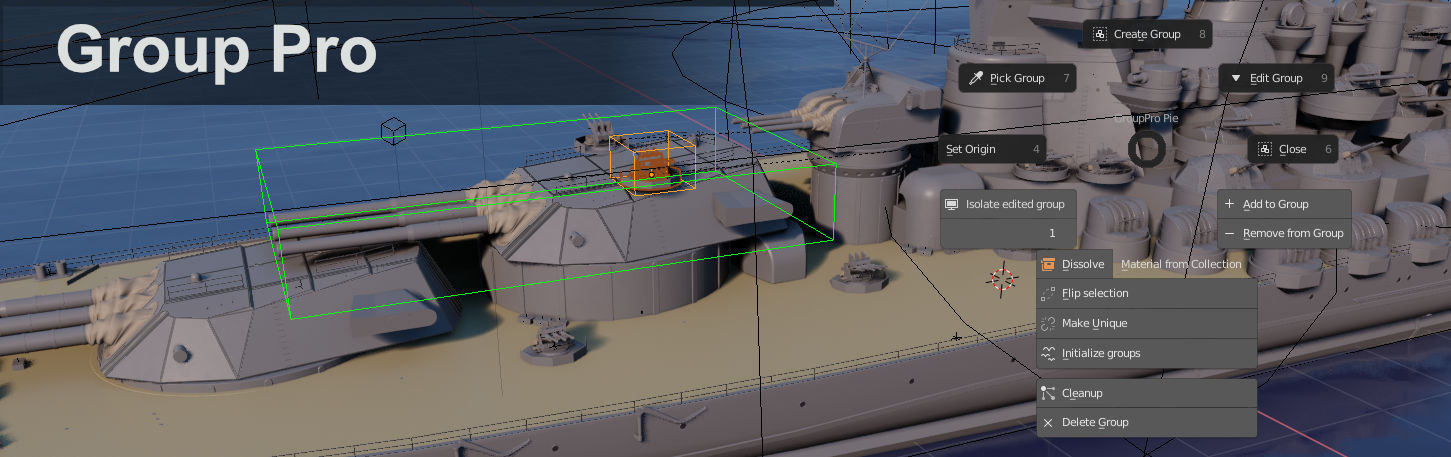
Task: Click Delete Group entry
Action: (x=1146, y=422)
